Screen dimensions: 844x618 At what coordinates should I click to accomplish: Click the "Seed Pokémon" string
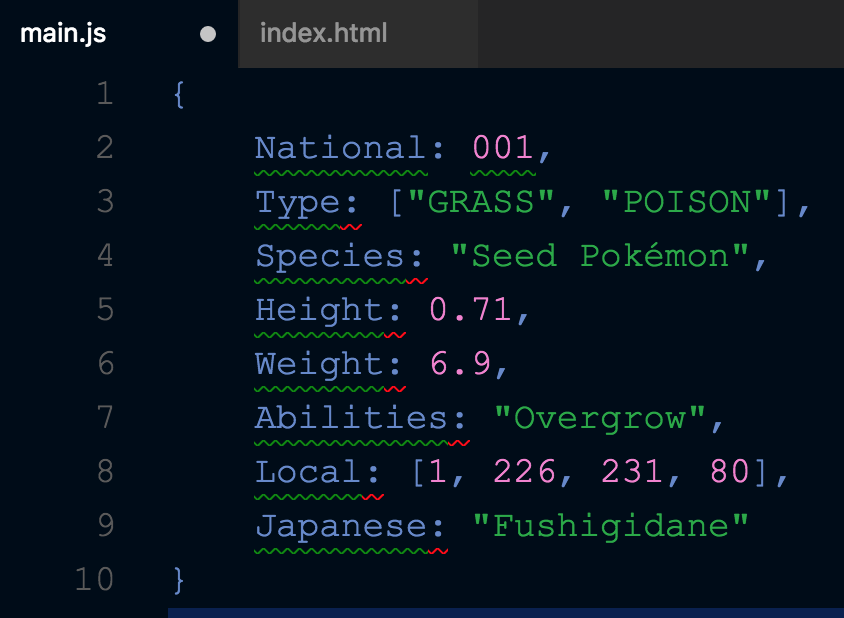(x=600, y=255)
